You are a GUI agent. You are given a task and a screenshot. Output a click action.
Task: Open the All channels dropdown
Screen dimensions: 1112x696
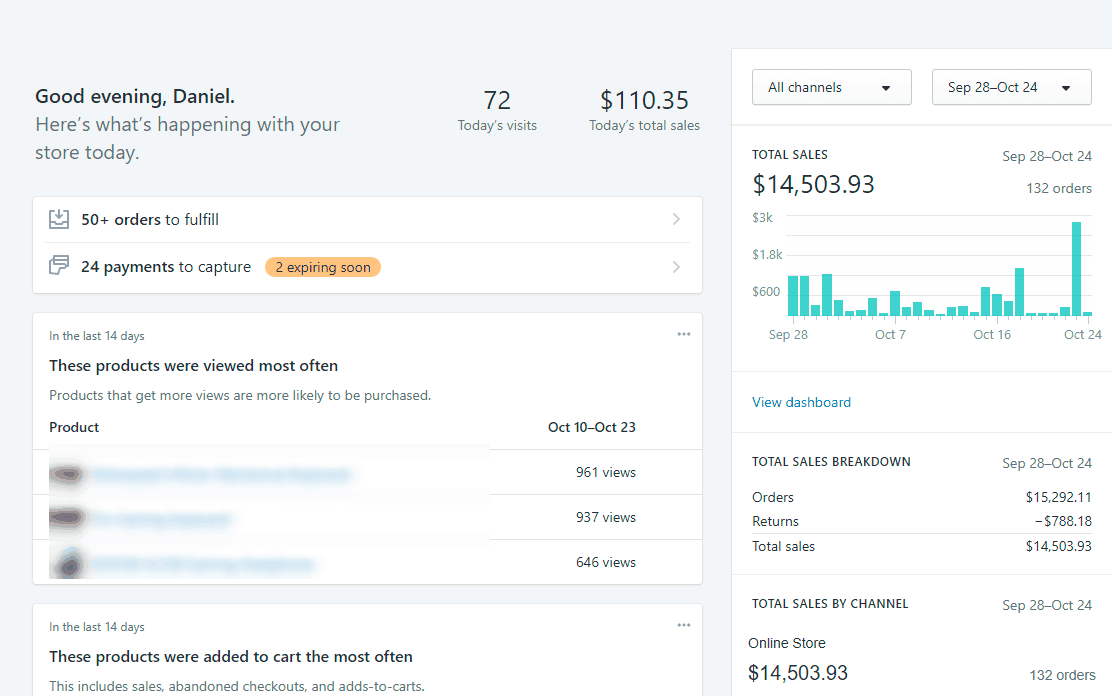(x=831, y=87)
